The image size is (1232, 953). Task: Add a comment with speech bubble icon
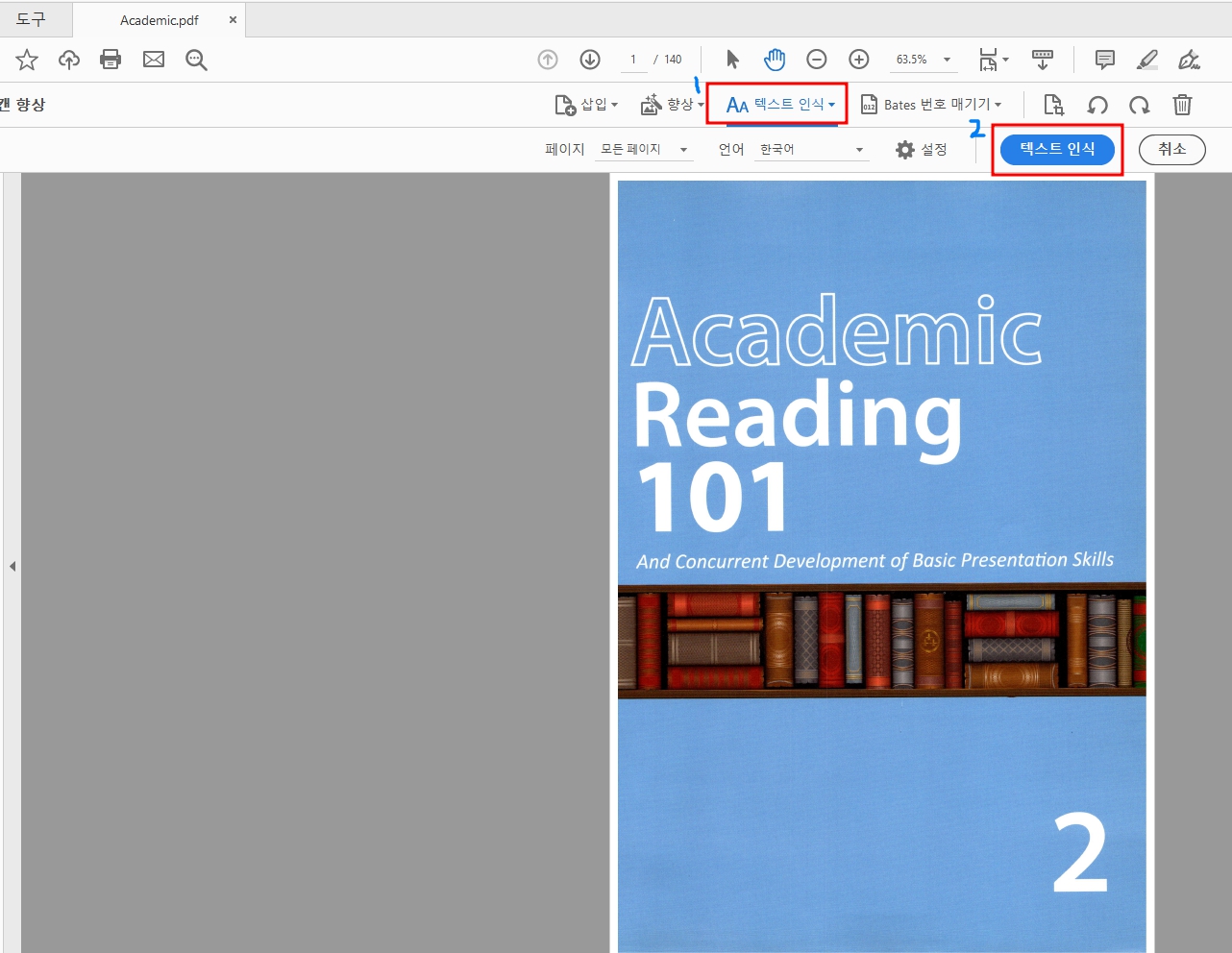[x=1105, y=60]
